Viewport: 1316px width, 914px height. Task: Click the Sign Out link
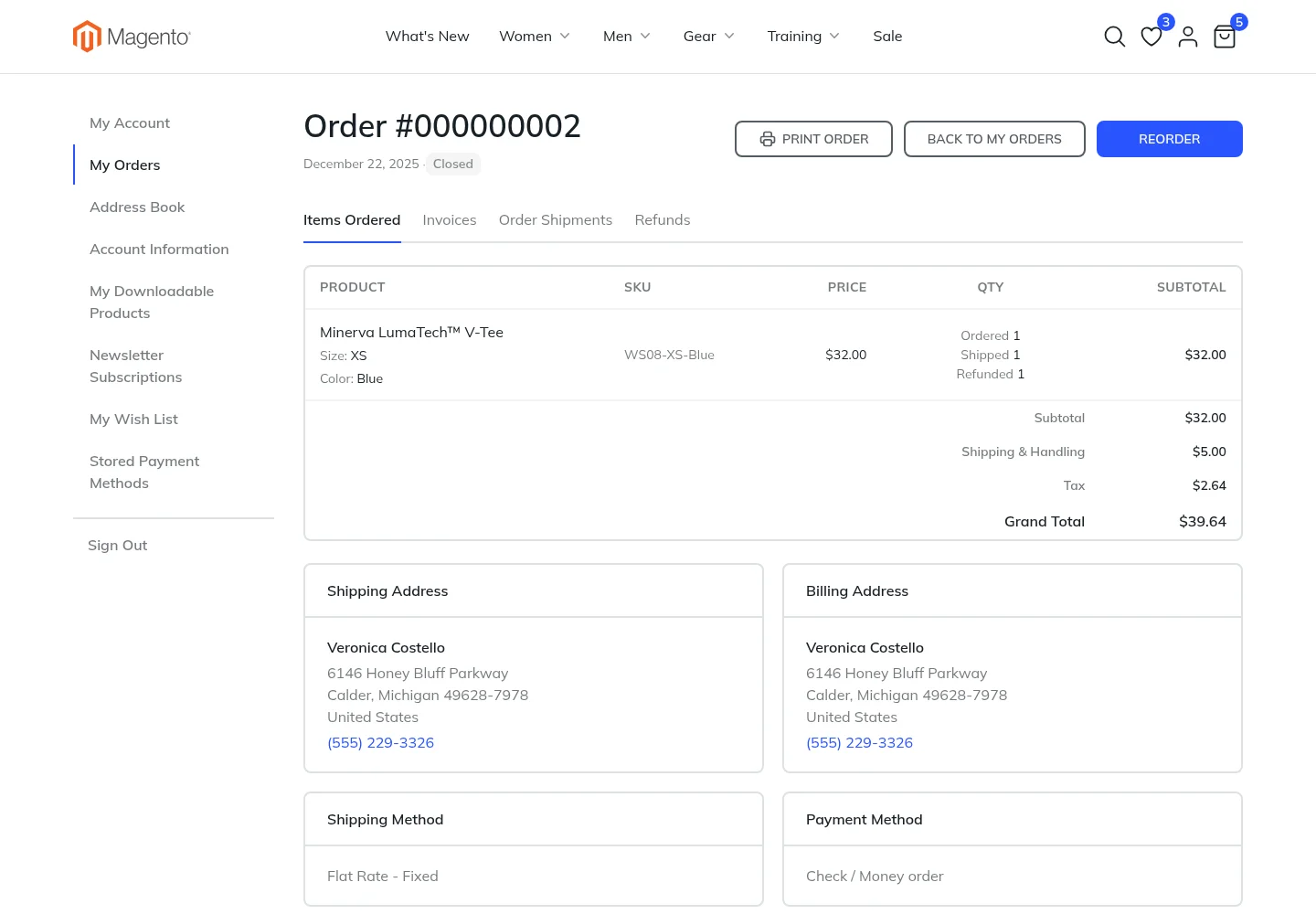click(117, 546)
